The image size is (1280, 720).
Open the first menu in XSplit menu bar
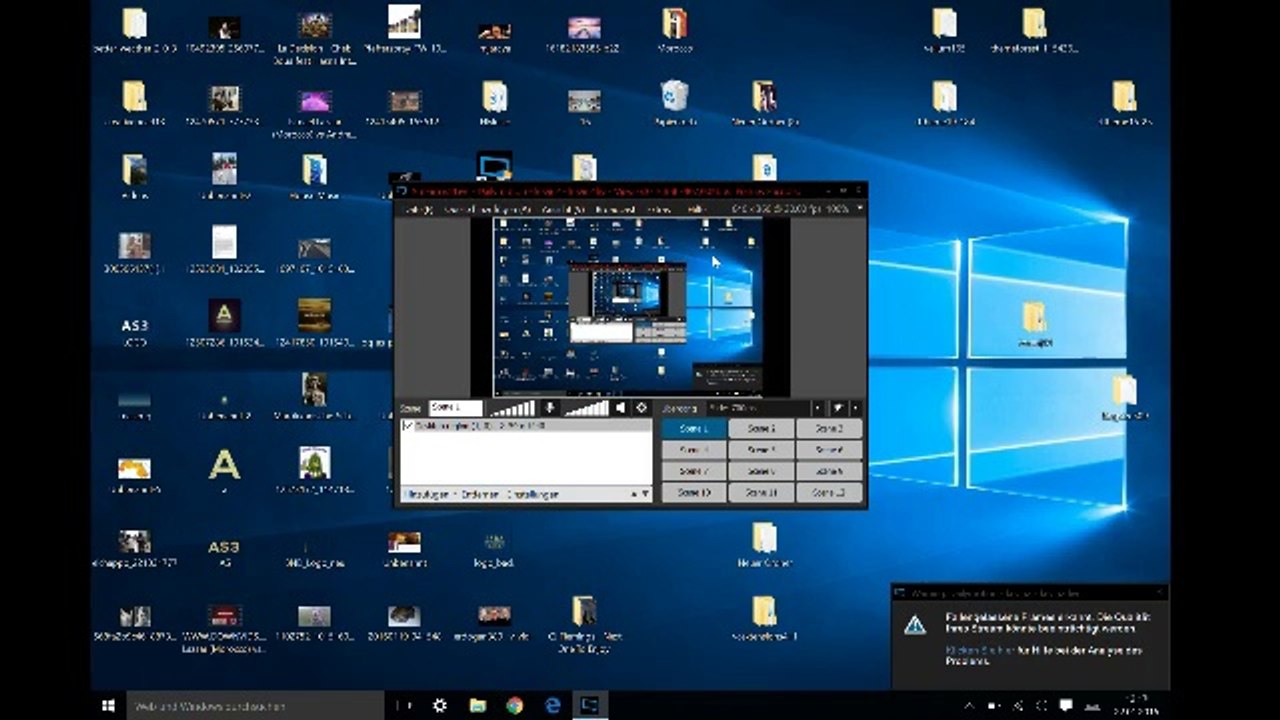[x=418, y=209]
